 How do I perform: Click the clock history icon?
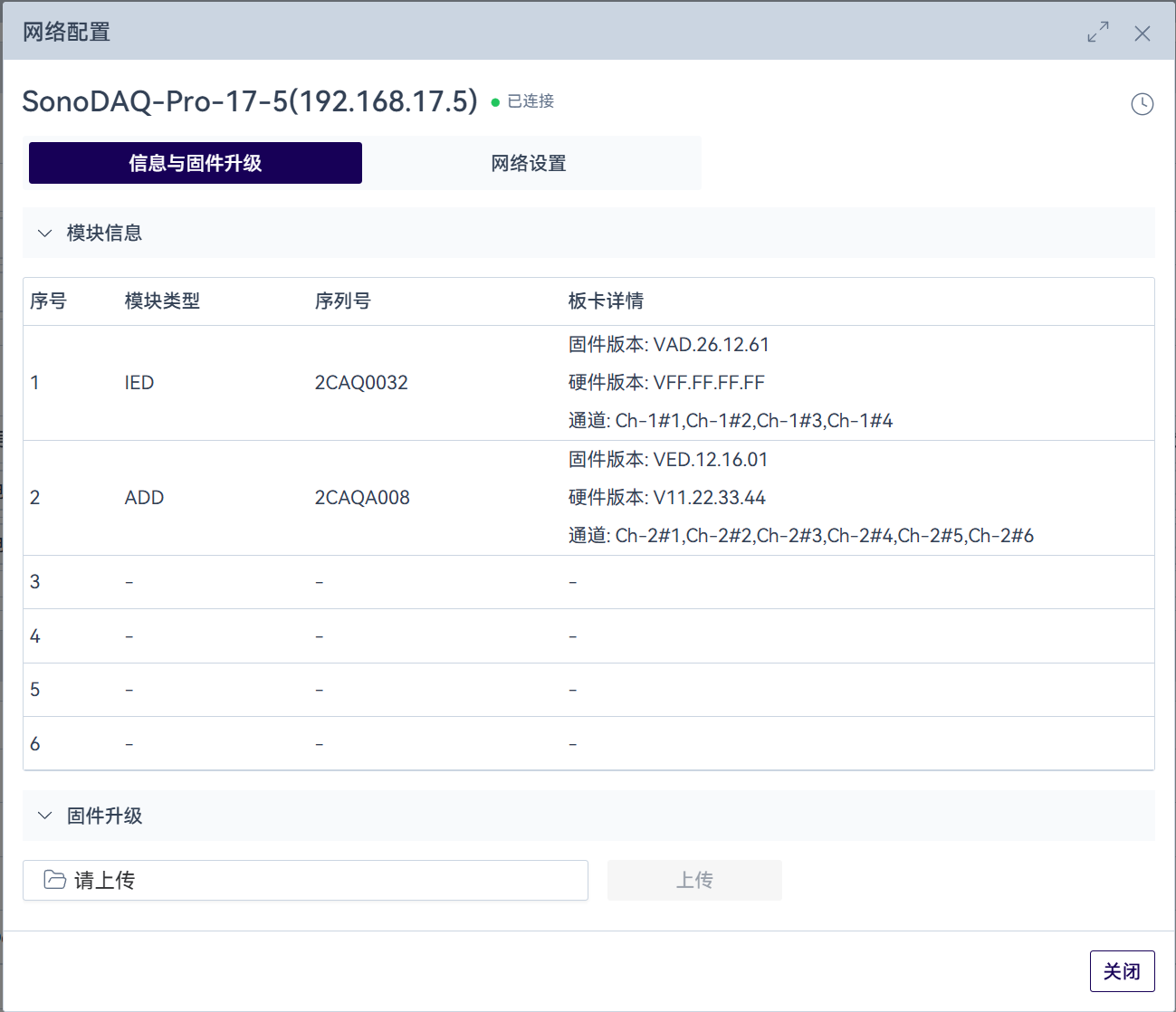pyautogui.click(x=1142, y=104)
